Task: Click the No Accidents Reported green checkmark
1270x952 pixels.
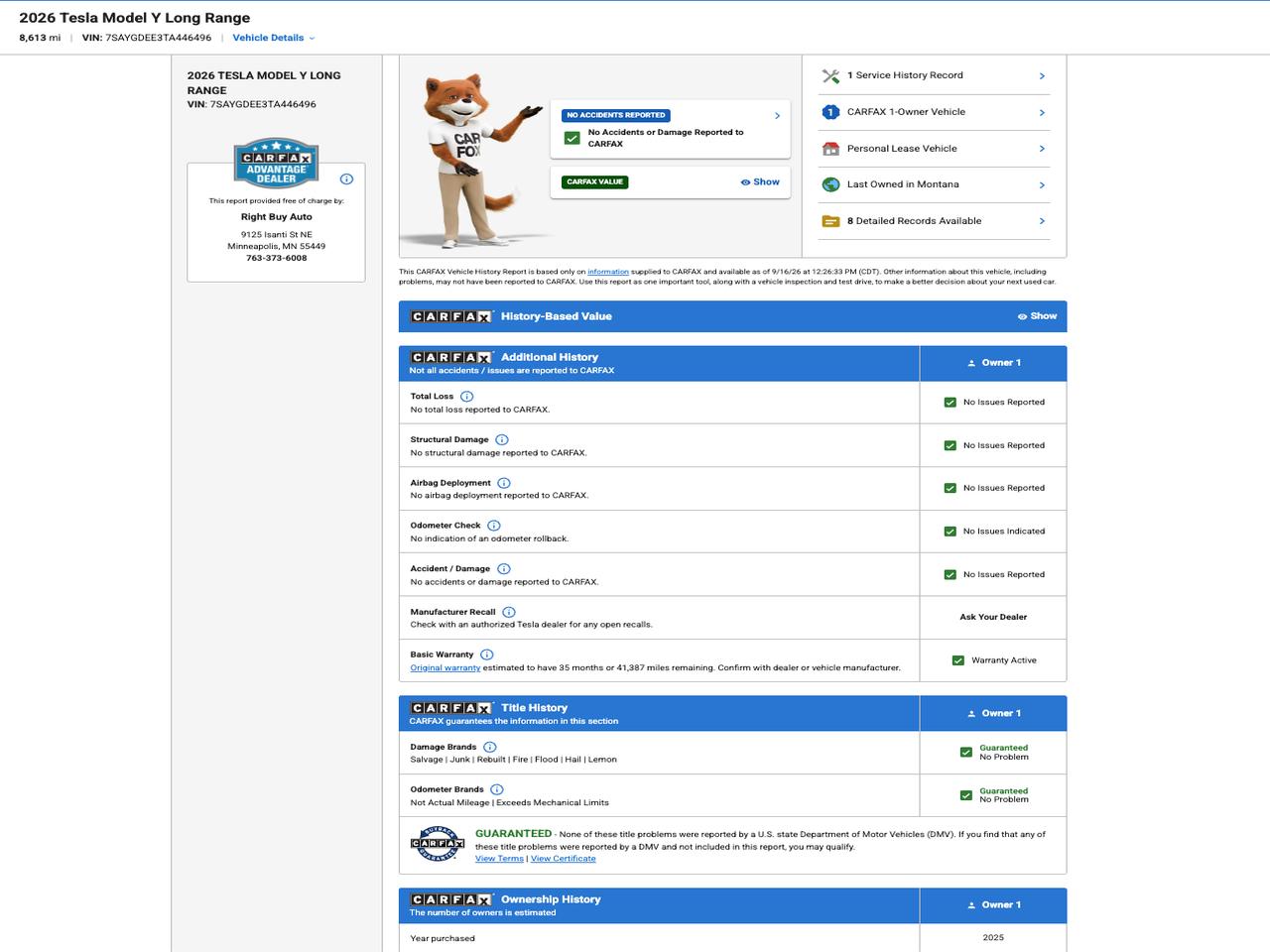Action: click(x=571, y=139)
